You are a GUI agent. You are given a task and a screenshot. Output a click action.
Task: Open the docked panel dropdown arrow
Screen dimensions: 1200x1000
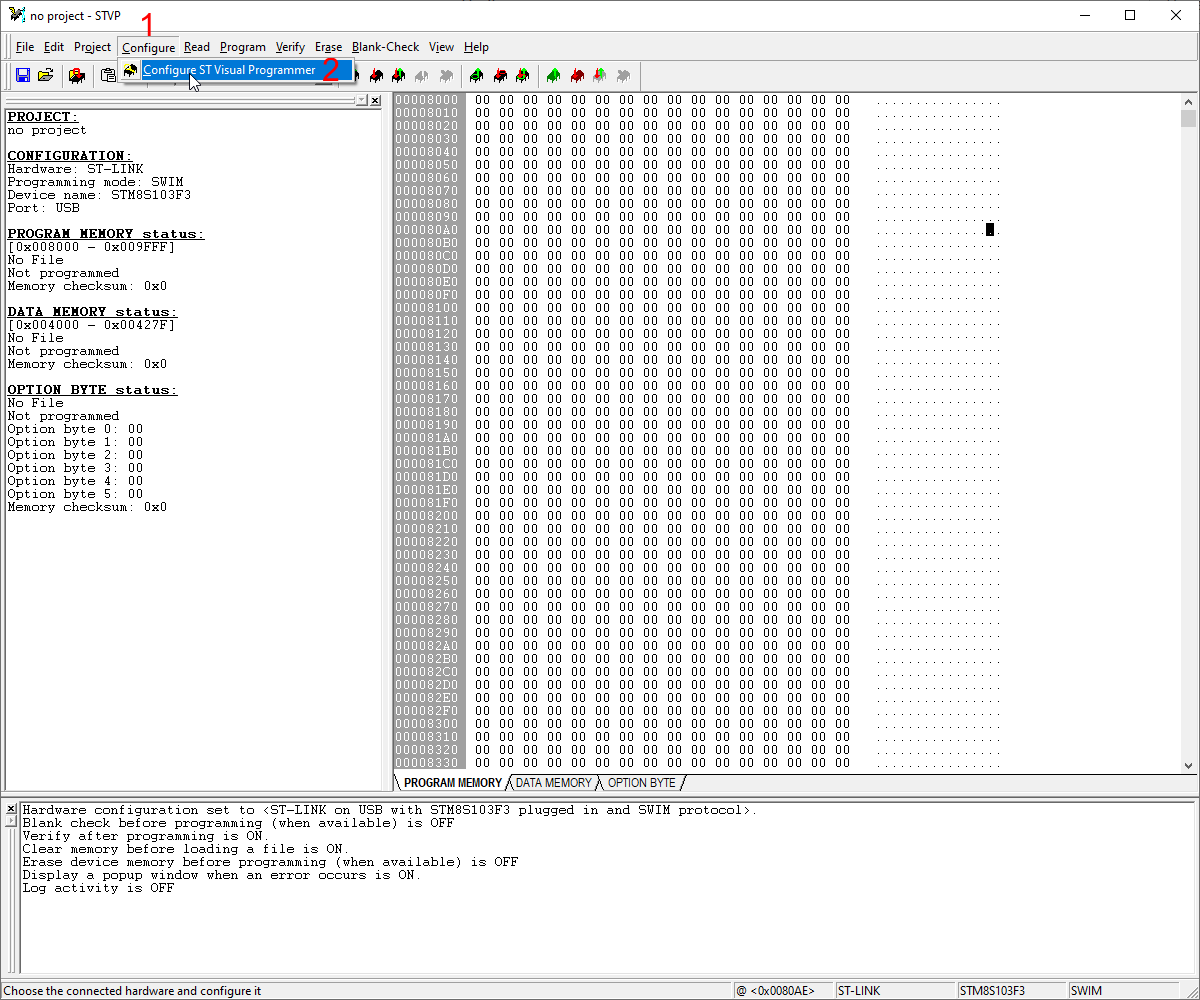[x=362, y=100]
